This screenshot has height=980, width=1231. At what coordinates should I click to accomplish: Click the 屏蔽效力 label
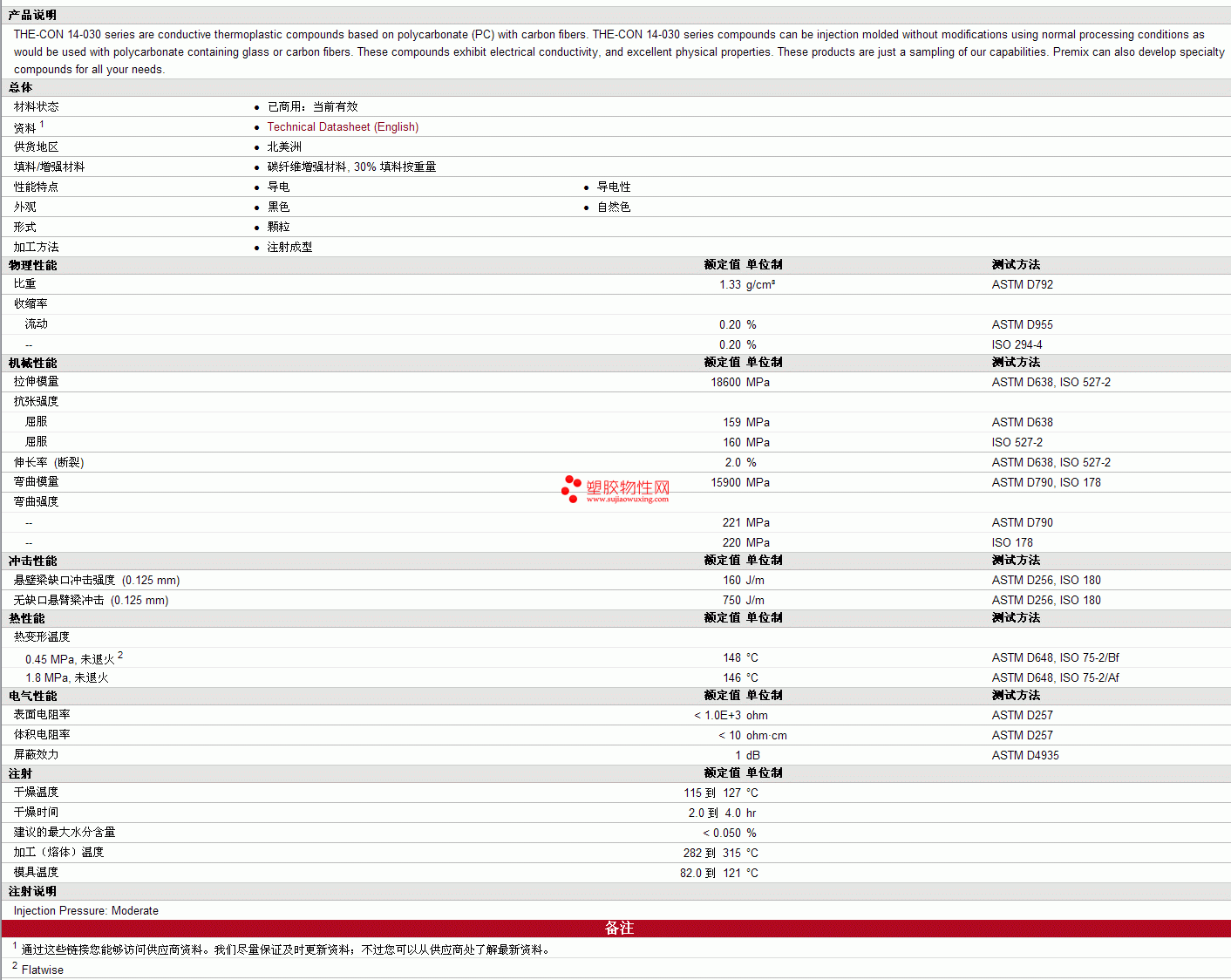click(37, 755)
